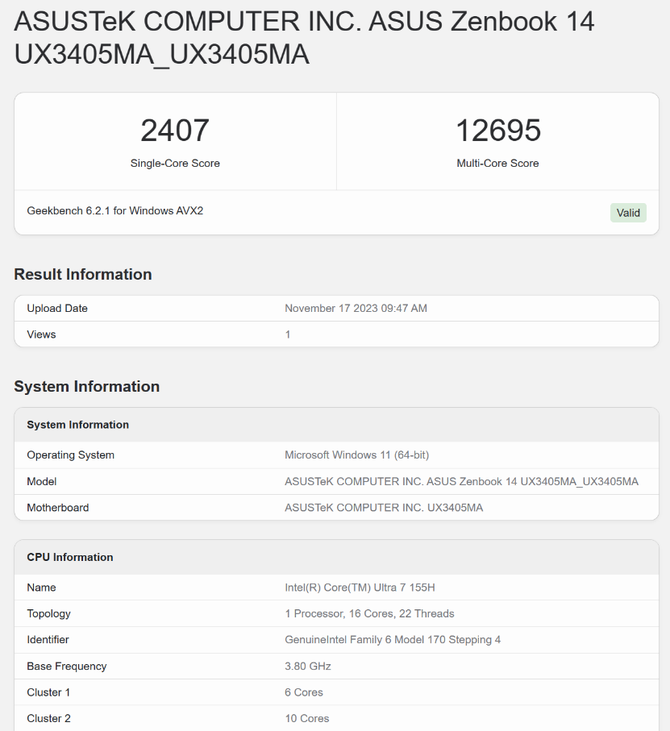Click the Base Frequency label
The image size is (670, 731).
coord(67,666)
